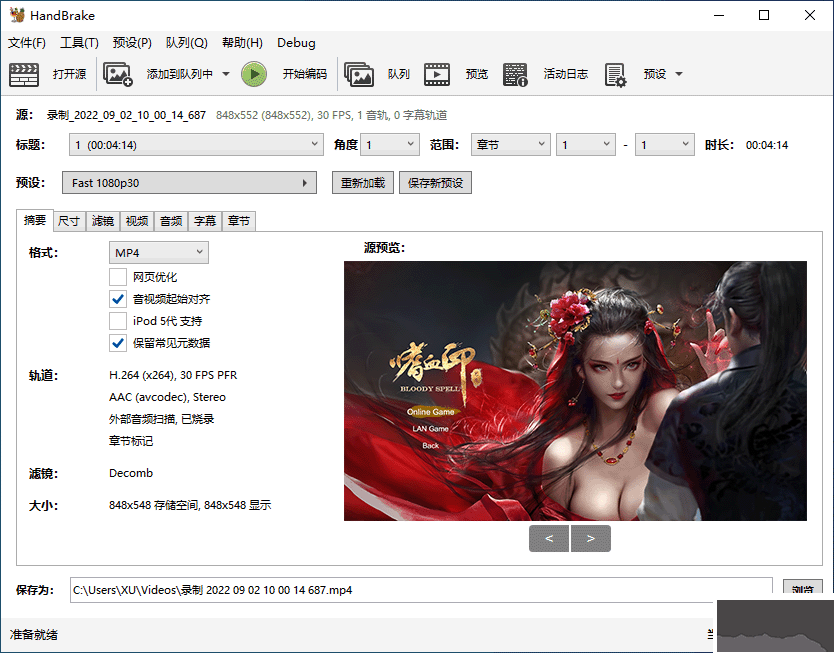Open the end chapter dropdown
Image resolution: width=834 pixels, height=653 pixels.
665,145
